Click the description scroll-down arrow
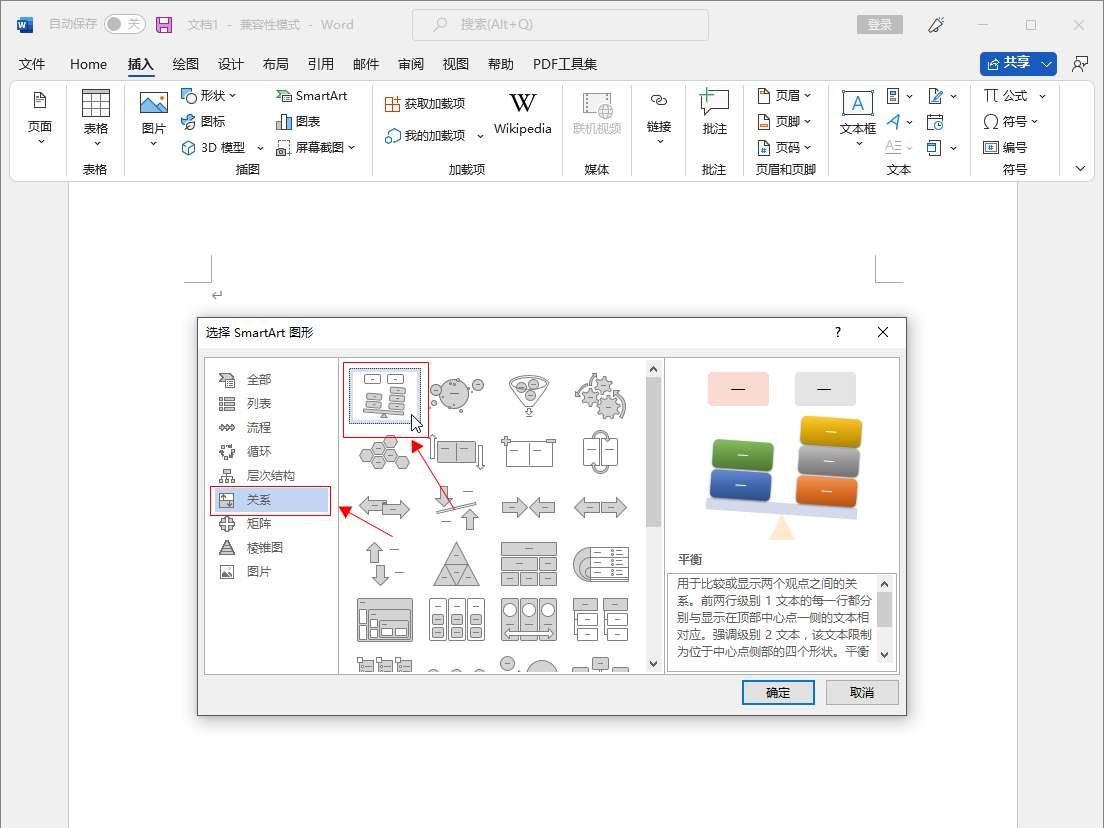The height and width of the screenshot is (828, 1104). click(885, 654)
